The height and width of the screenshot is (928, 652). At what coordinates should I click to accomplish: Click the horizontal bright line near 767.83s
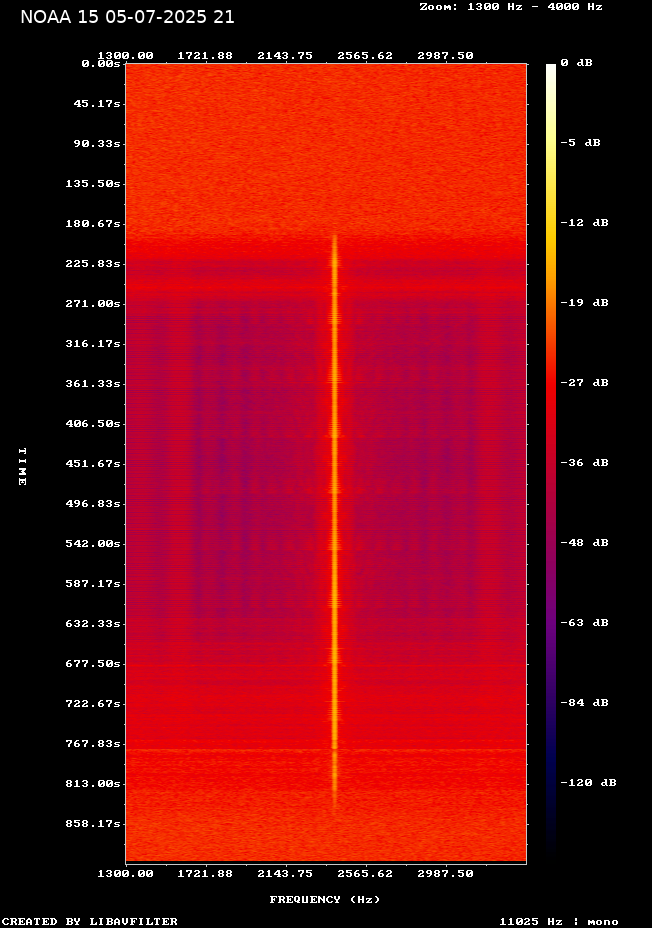[326, 750]
